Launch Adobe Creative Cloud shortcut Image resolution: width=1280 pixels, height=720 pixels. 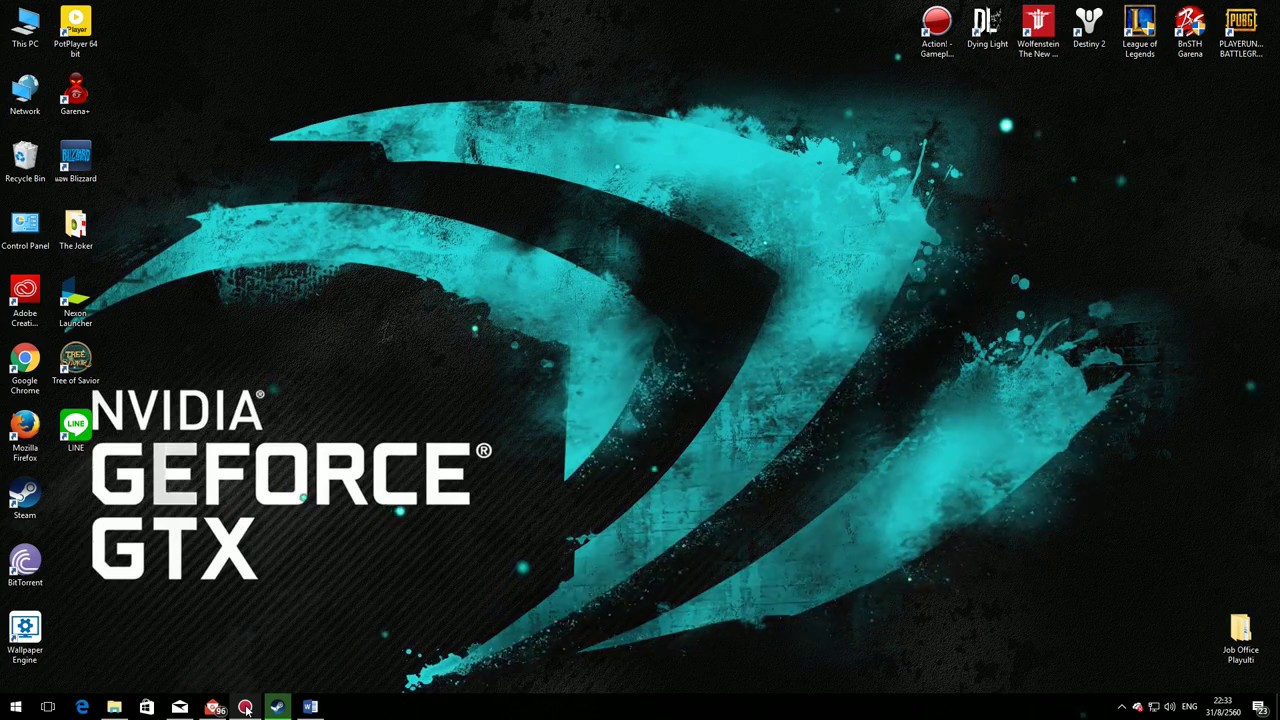pyautogui.click(x=25, y=302)
